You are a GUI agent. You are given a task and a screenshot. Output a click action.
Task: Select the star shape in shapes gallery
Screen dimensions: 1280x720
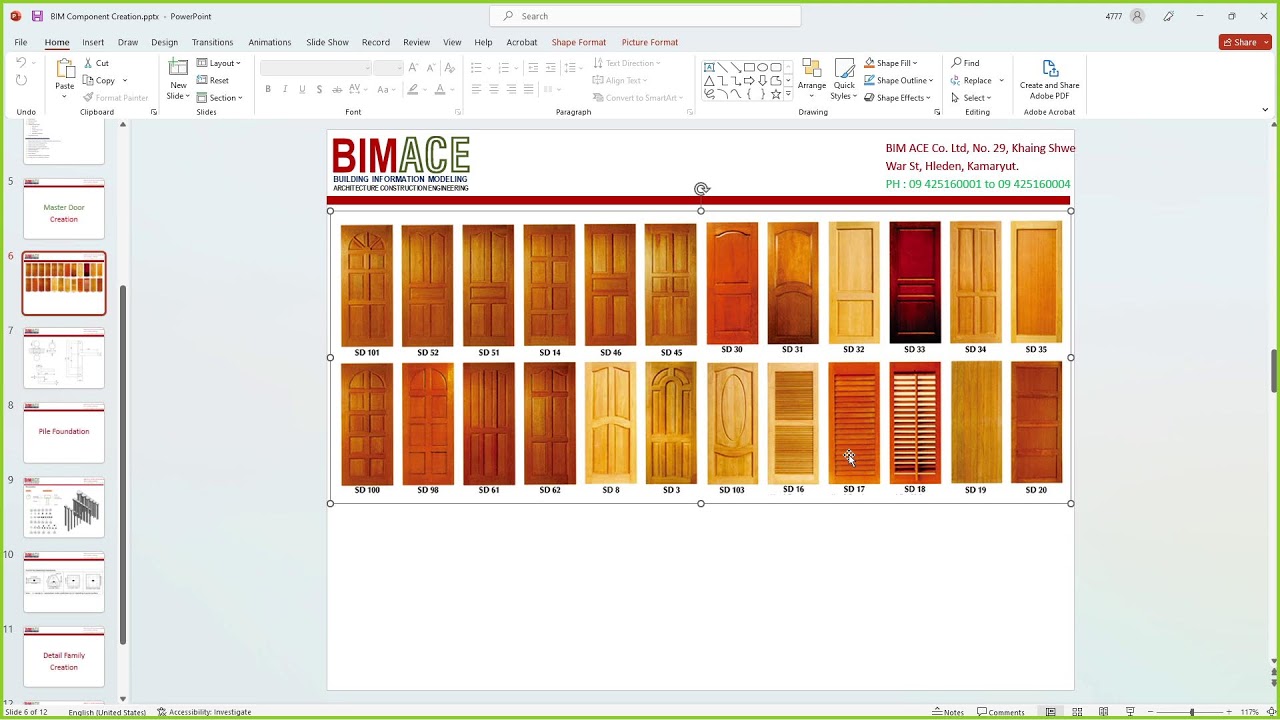pos(775,94)
